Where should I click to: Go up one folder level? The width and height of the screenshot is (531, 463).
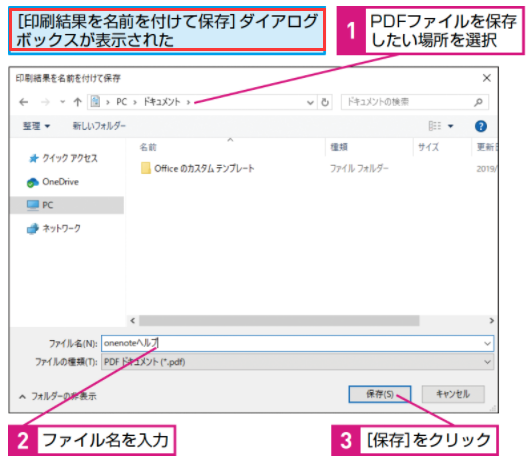[x=78, y=102]
